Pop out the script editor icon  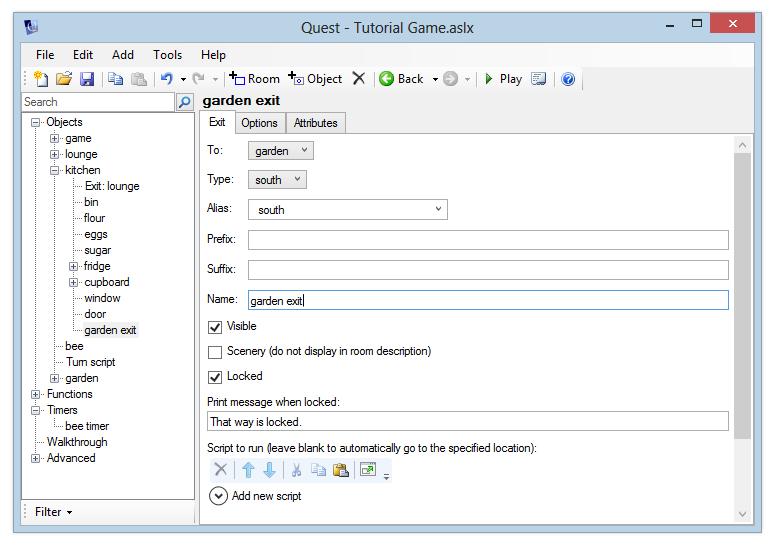point(368,469)
